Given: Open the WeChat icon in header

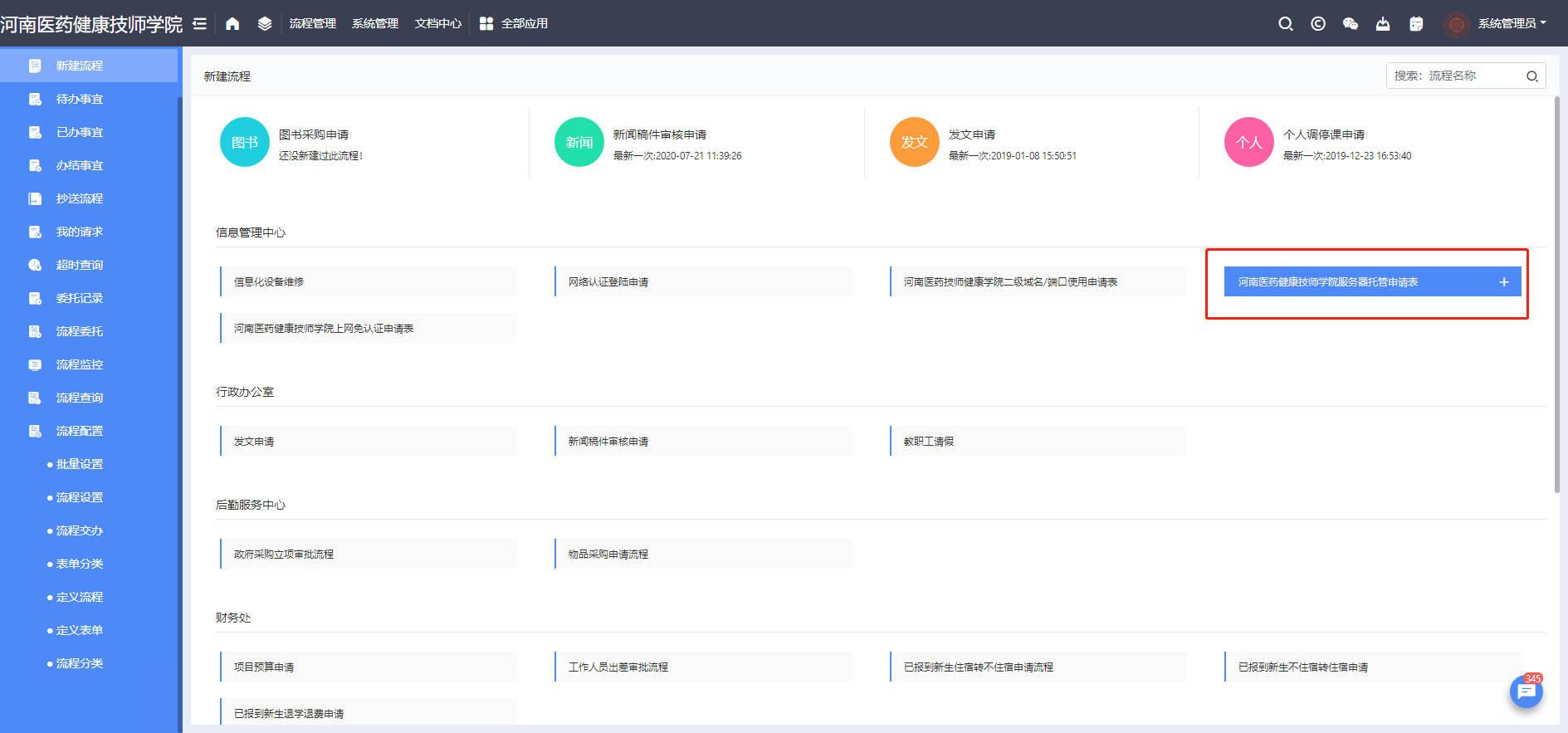Looking at the screenshot, I should 1351,23.
